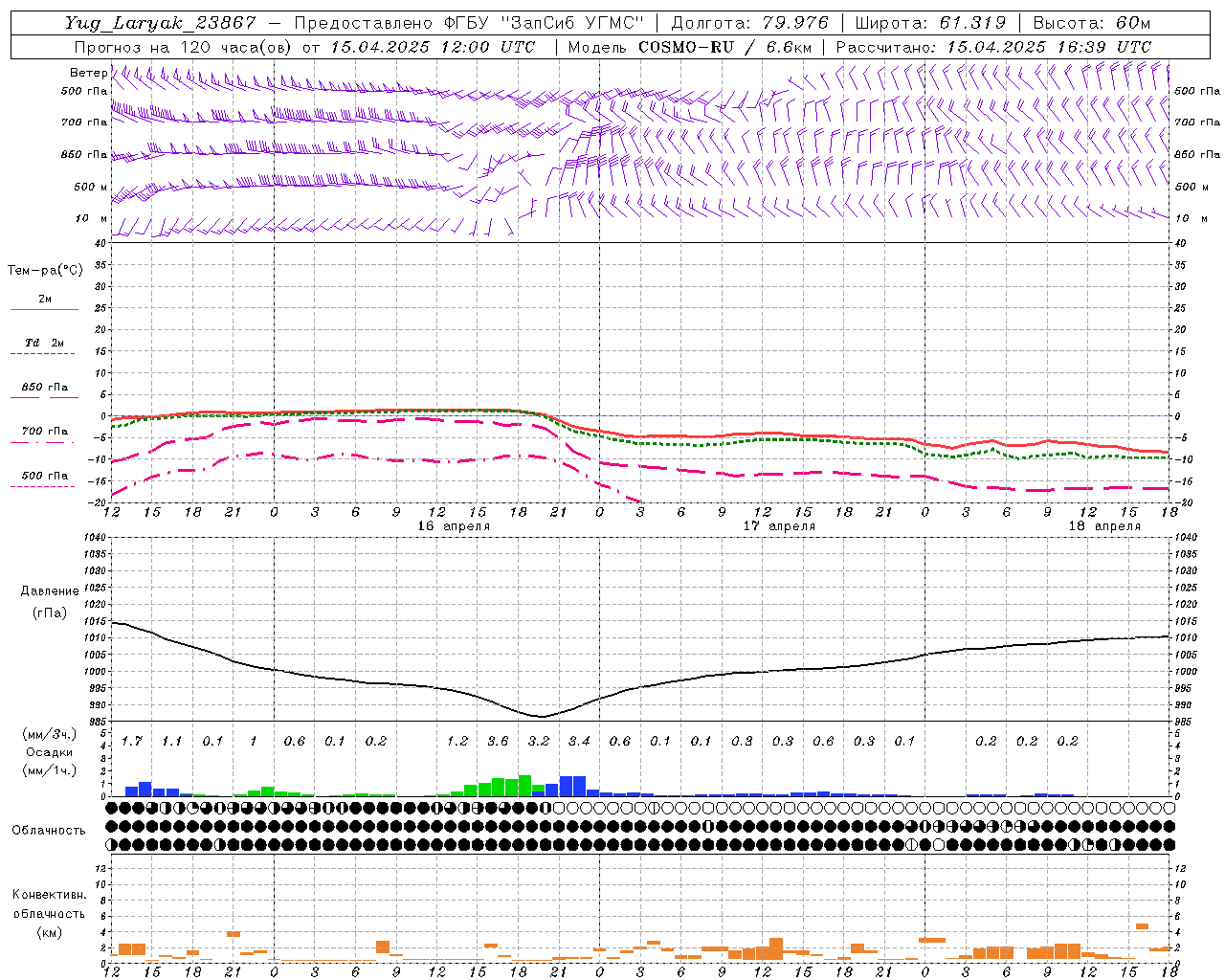Click the "Давление" pressure panel label
Viewport: 1225px width, 980px height.
point(50,591)
